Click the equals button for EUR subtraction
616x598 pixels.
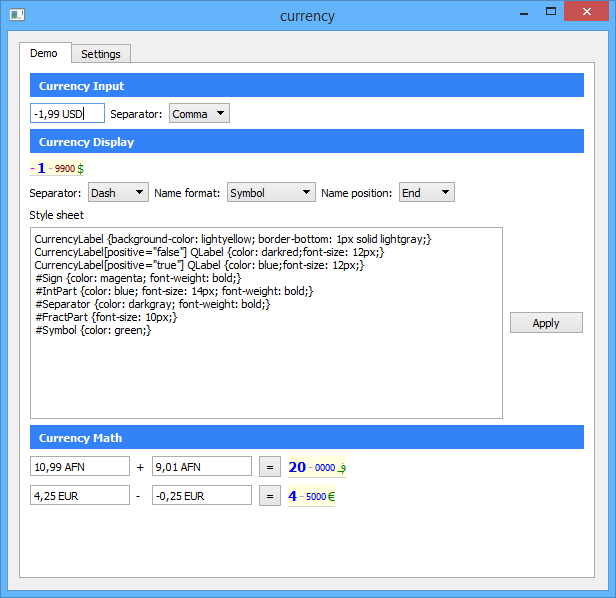pos(270,496)
